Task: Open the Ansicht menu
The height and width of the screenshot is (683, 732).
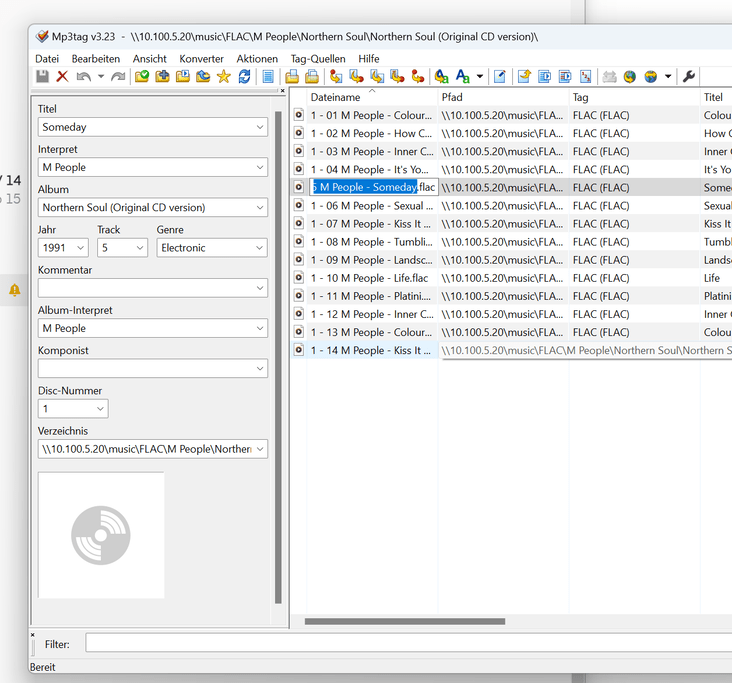Action: (x=149, y=59)
